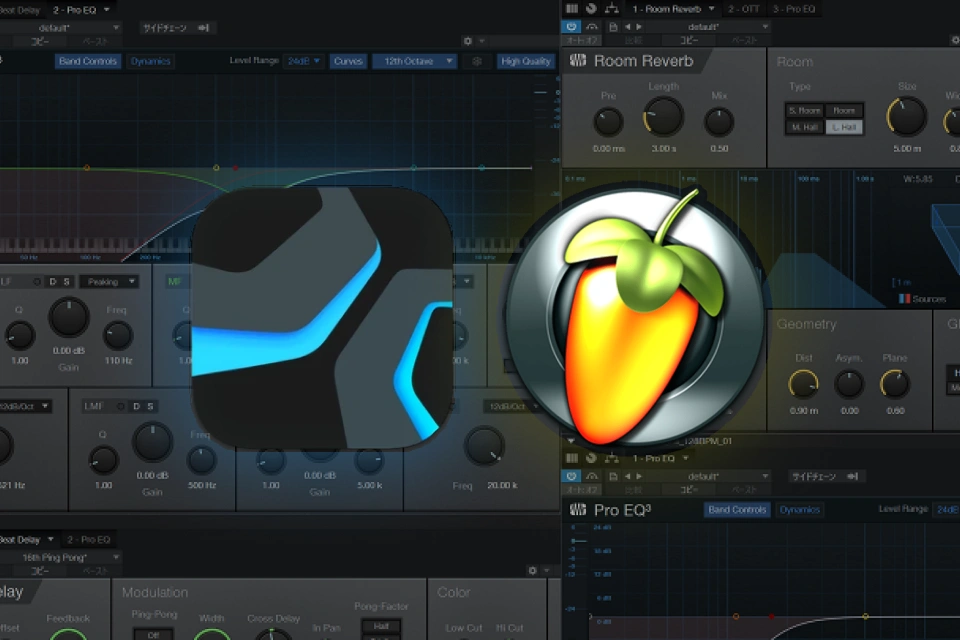The image size is (960, 640).
Task: Switch to the 2 - OTT tab
Action: 743,9
